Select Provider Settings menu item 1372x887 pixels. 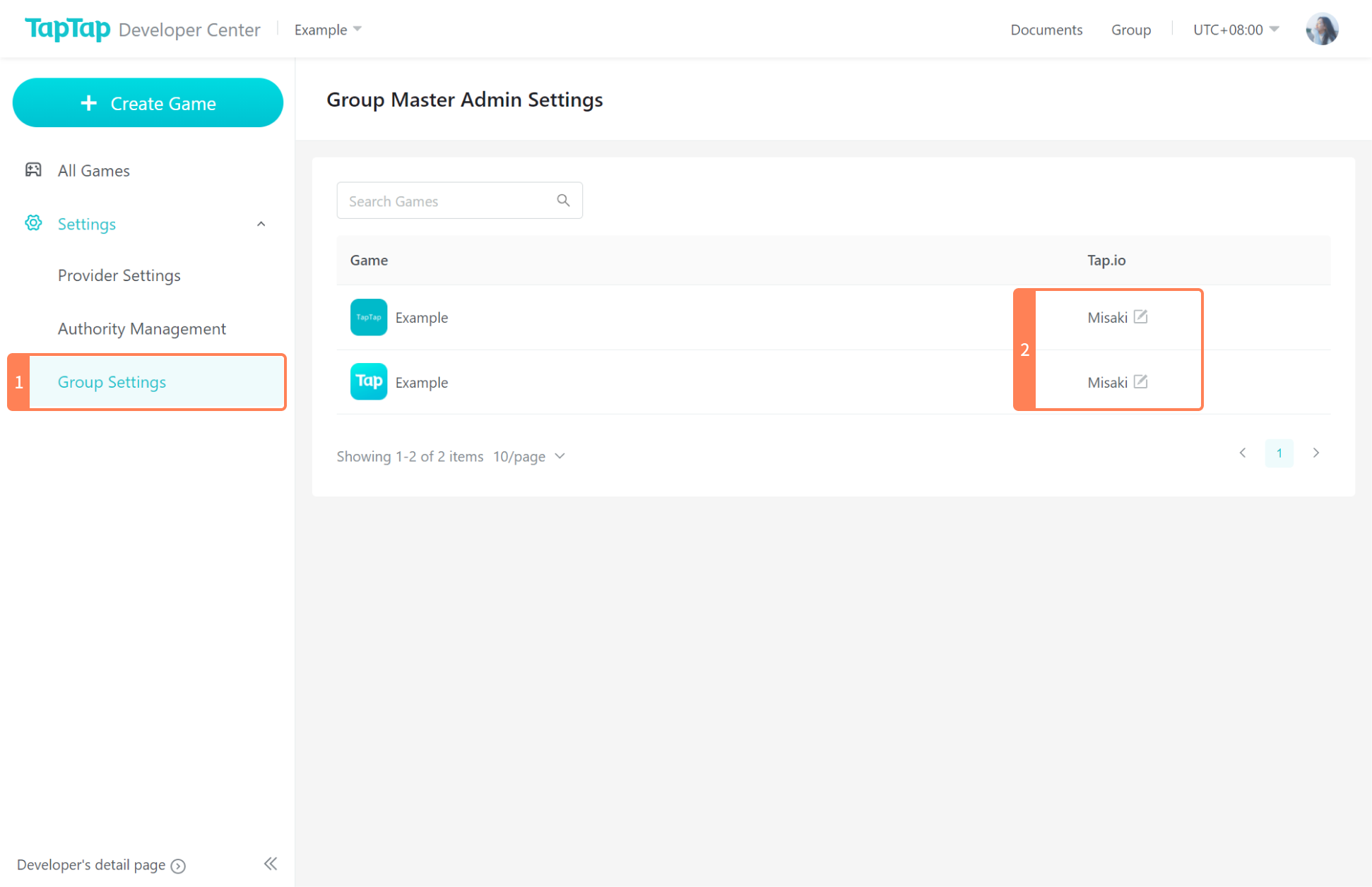(119, 275)
